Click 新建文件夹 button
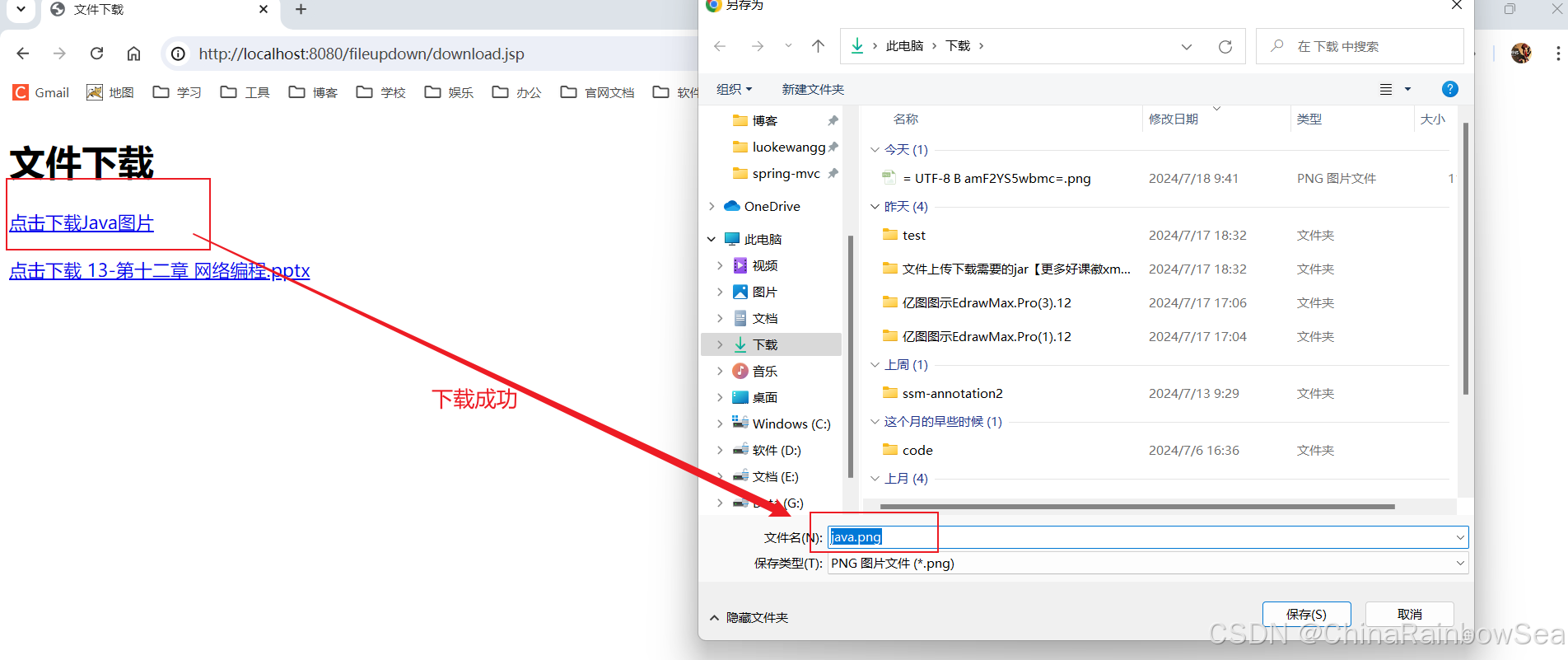This screenshot has height=660, width=1568. (x=813, y=89)
